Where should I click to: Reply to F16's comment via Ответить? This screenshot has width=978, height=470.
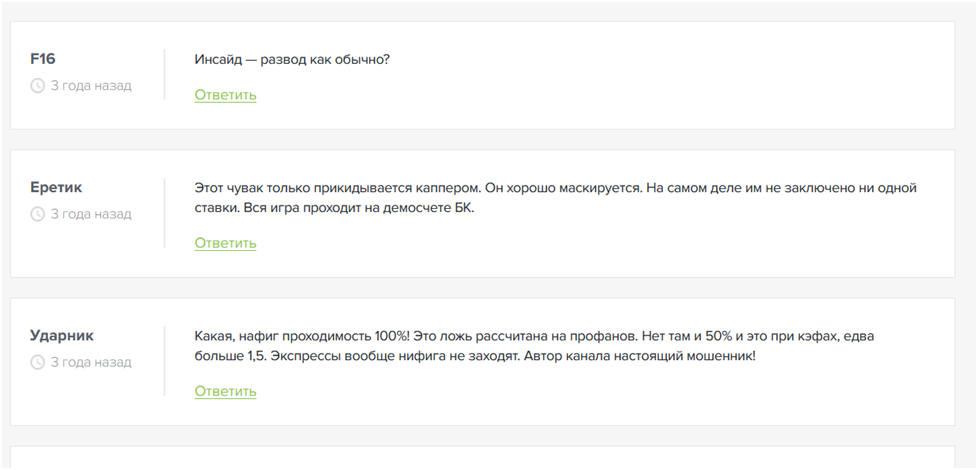(x=225, y=95)
